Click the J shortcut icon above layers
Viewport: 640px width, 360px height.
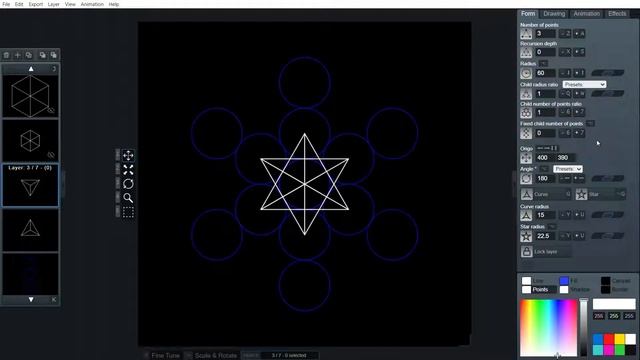pyautogui.click(x=54, y=69)
